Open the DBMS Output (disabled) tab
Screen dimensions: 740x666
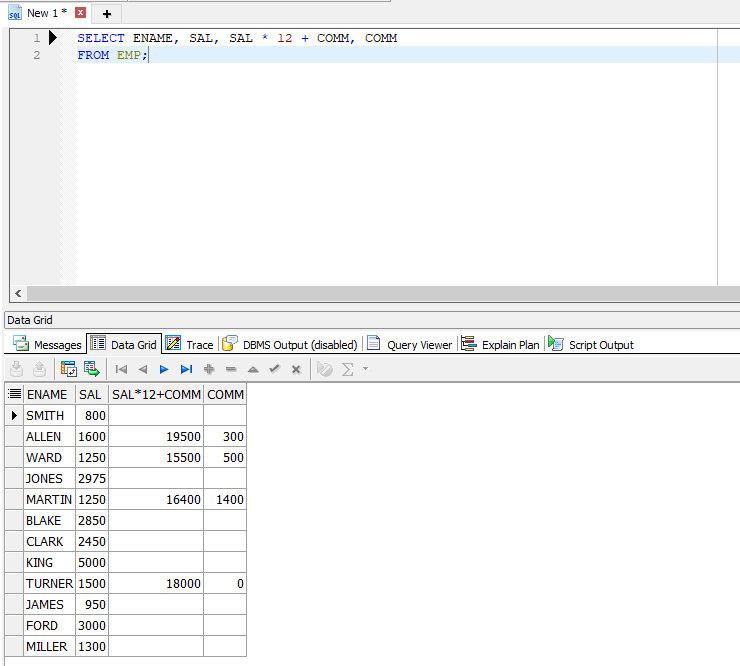click(290, 345)
